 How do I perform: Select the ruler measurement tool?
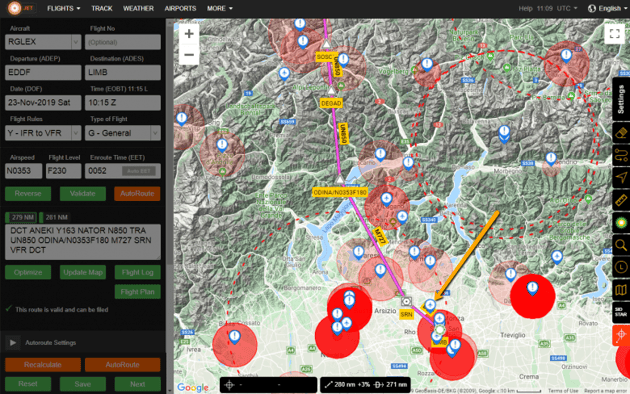click(621, 200)
